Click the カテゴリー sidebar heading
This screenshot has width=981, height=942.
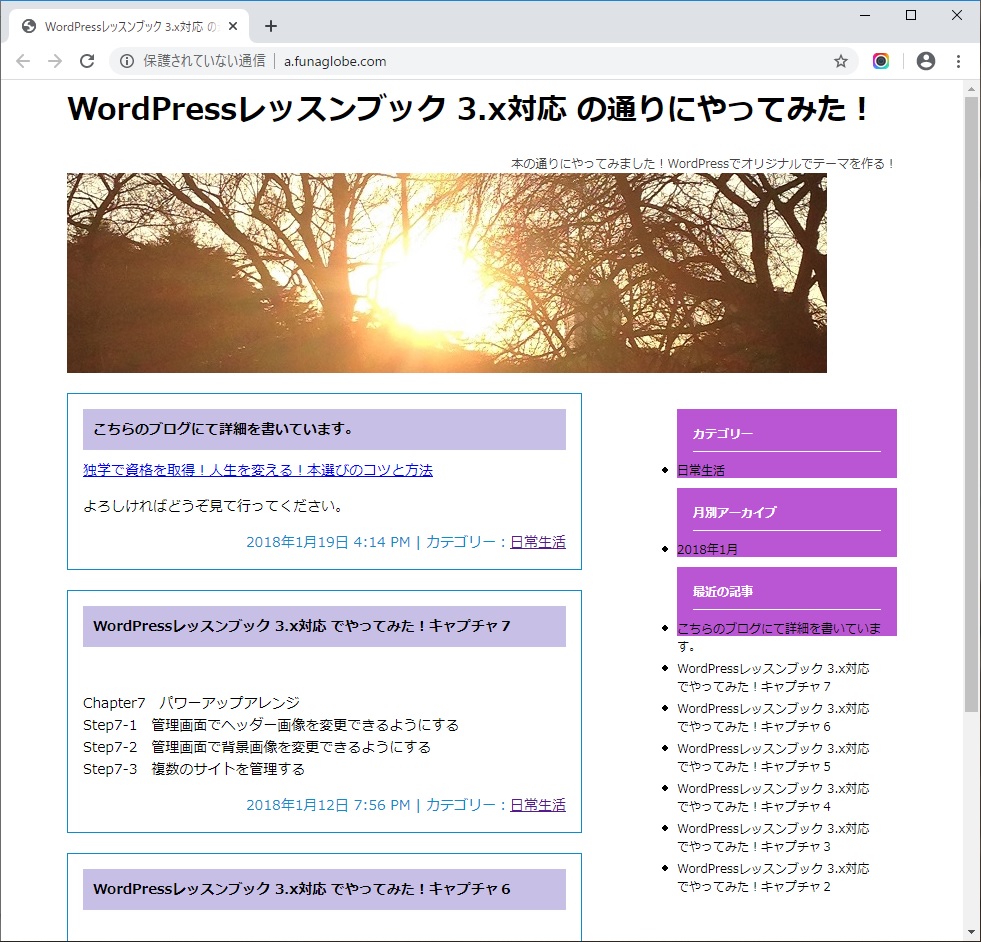(x=723, y=433)
